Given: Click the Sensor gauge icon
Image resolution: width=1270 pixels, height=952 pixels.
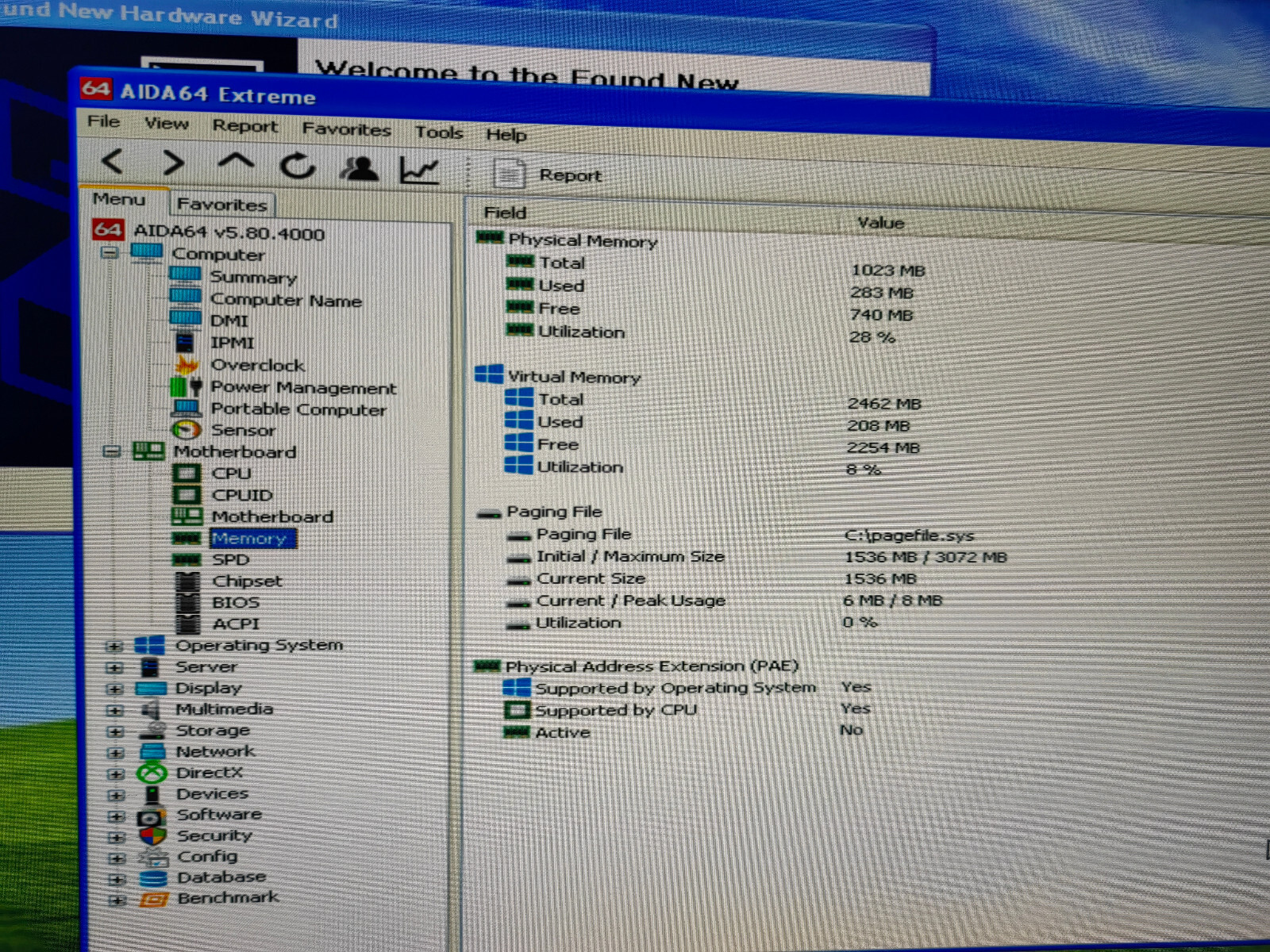Looking at the screenshot, I should (187, 429).
